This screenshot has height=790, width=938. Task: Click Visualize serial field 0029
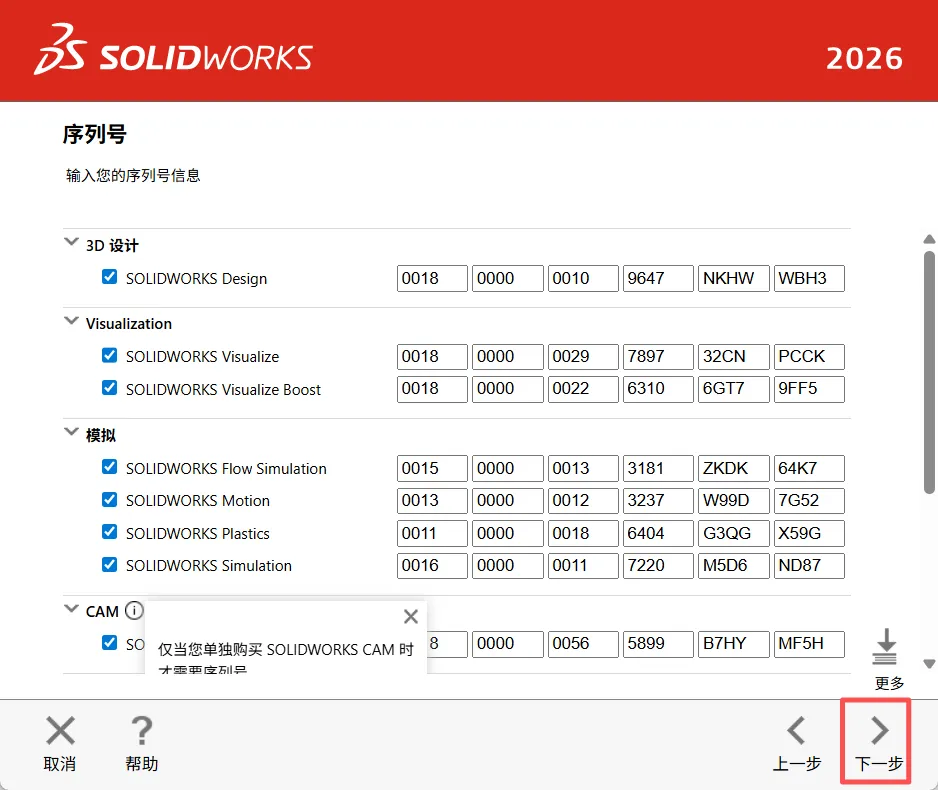tap(583, 357)
